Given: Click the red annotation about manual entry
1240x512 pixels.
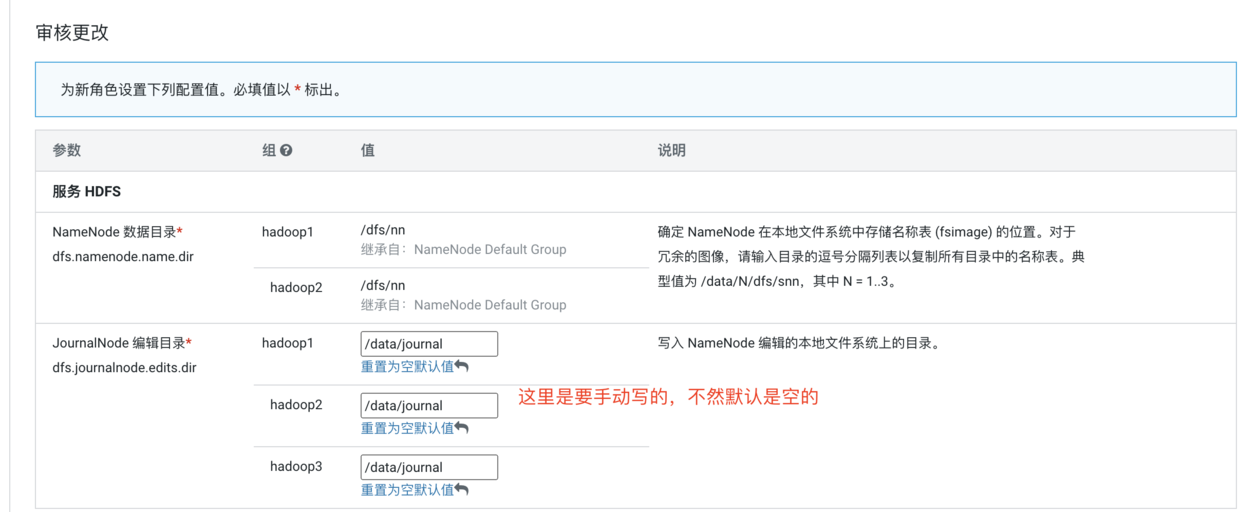Looking at the screenshot, I should pyautogui.click(x=668, y=397).
